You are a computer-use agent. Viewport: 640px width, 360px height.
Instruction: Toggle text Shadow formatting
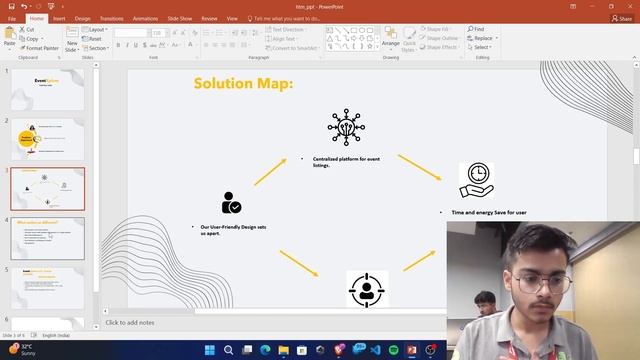click(144, 45)
